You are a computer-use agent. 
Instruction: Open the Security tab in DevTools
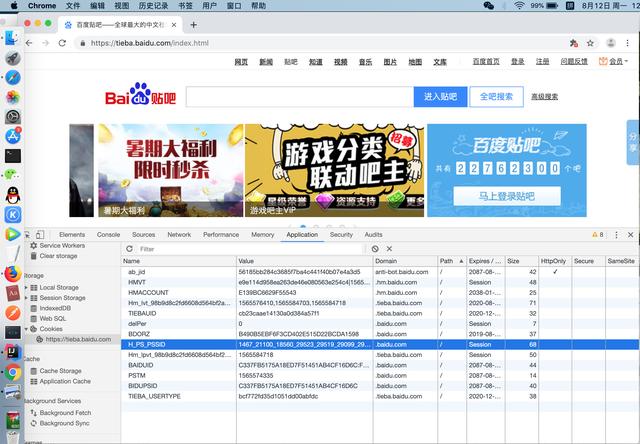click(341, 235)
